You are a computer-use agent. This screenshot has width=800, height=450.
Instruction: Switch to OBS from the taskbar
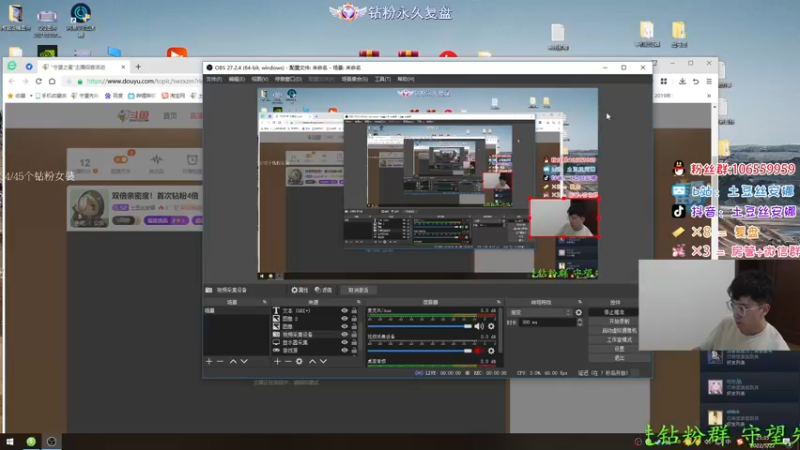[x=52, y=442]
